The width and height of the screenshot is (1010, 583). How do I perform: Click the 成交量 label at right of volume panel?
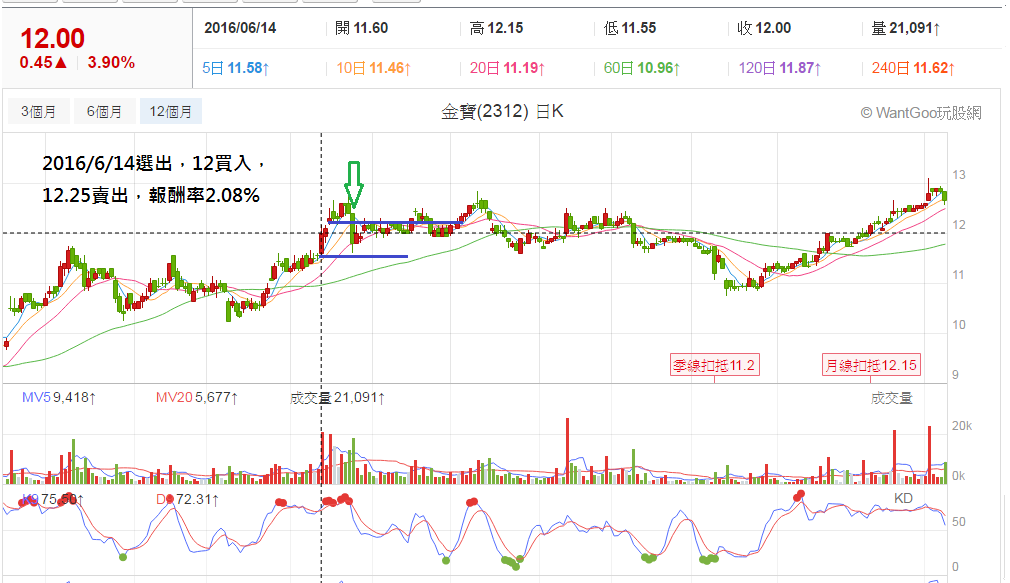click(x=891, y=398)
